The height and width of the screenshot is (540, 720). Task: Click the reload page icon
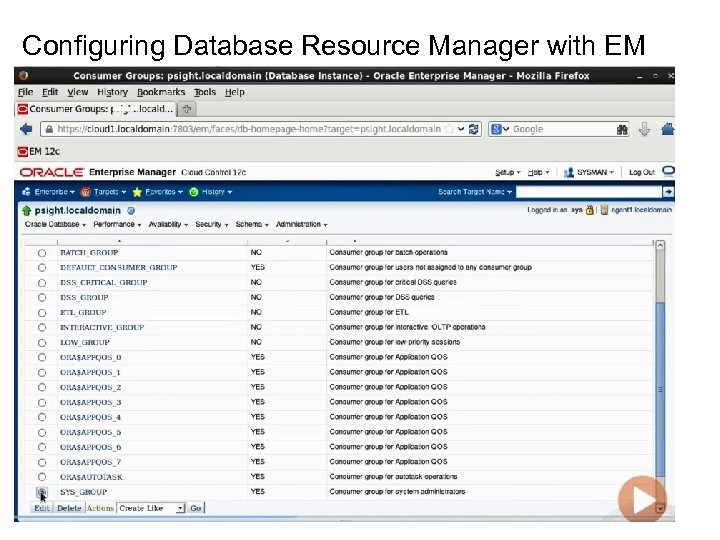473,129
